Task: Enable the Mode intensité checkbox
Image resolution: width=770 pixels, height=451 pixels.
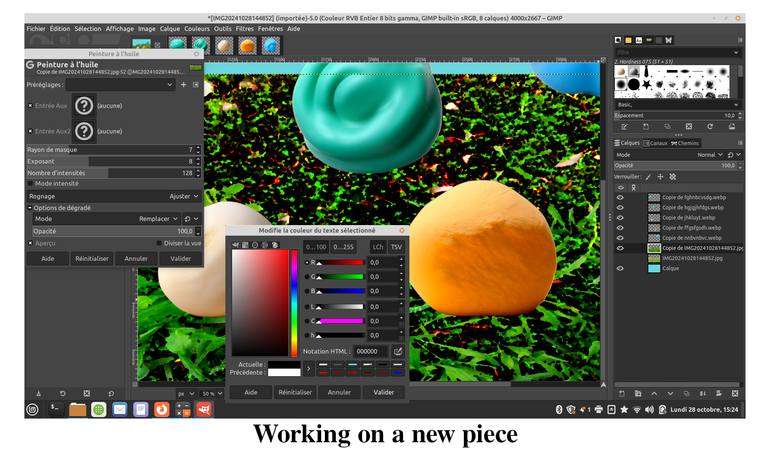Action: [30, 183]
